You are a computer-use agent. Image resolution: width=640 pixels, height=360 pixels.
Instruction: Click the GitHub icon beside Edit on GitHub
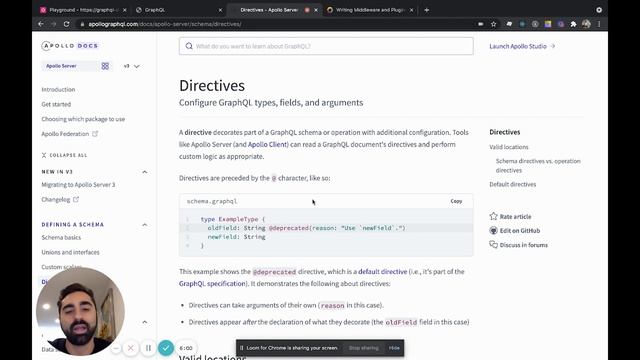pos(493,231)
